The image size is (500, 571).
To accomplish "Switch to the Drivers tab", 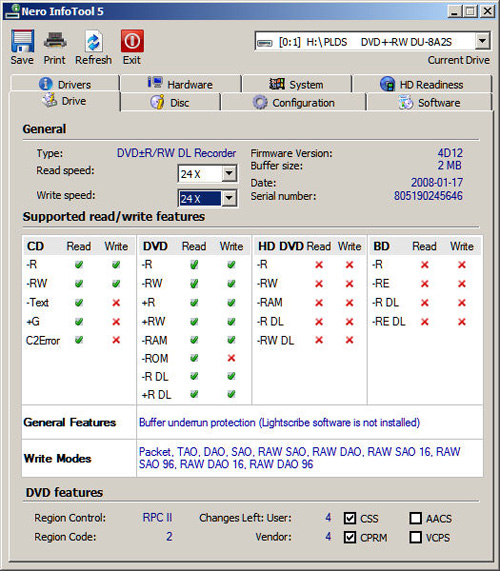I will pyautogui.click(x=65, y=84).
